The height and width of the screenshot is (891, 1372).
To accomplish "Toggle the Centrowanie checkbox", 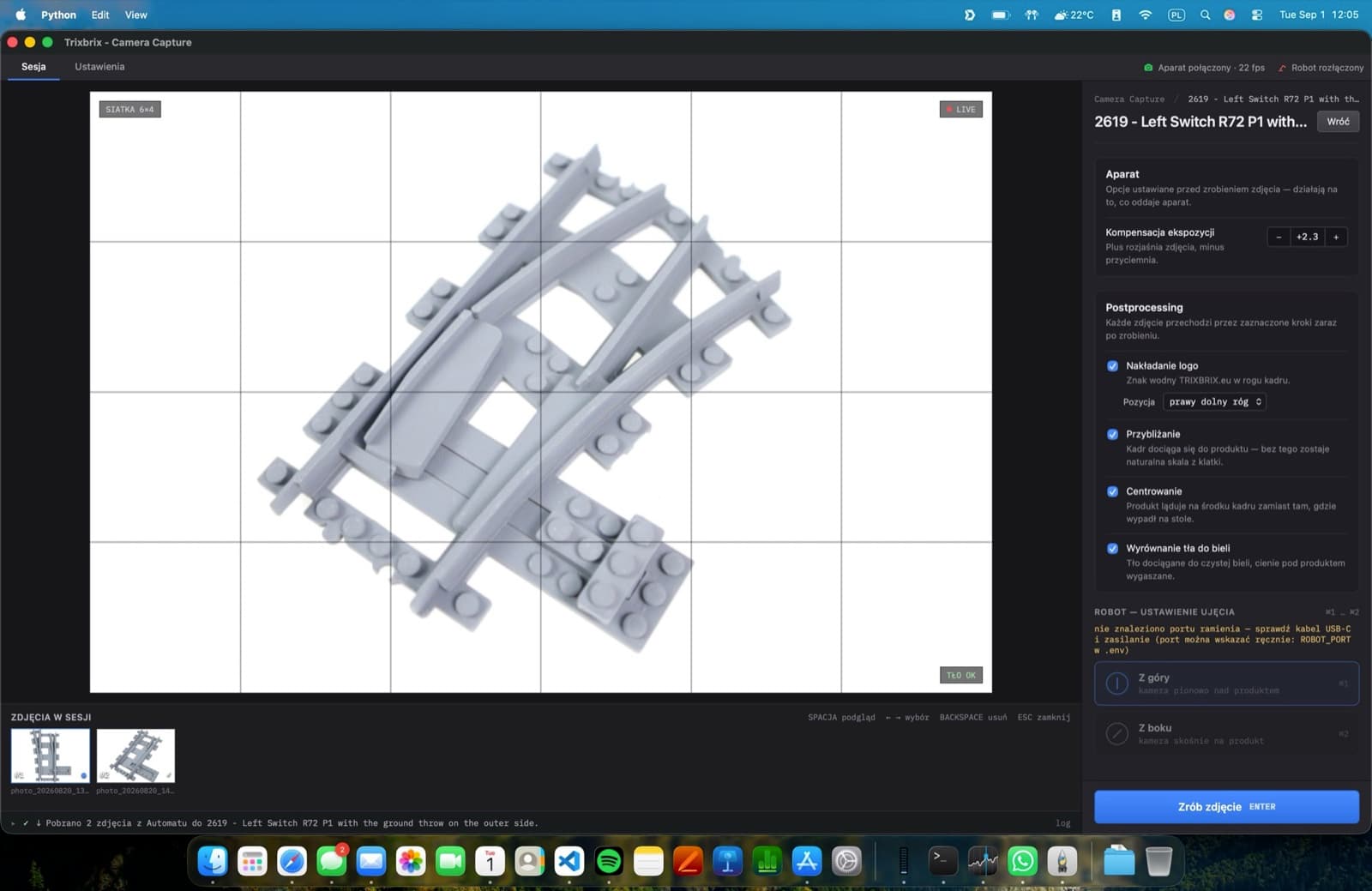I will coord(1112,491).
